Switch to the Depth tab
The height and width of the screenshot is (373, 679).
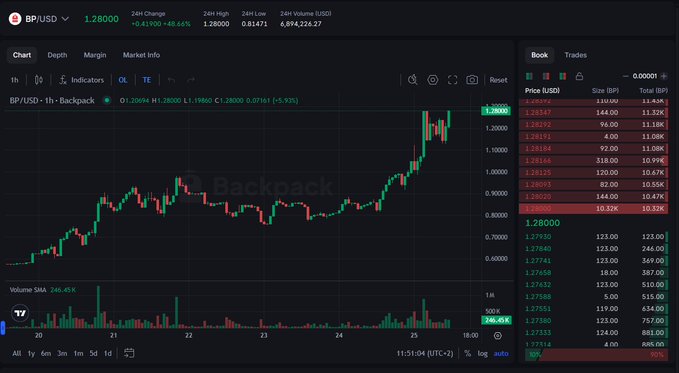[57, 55]
